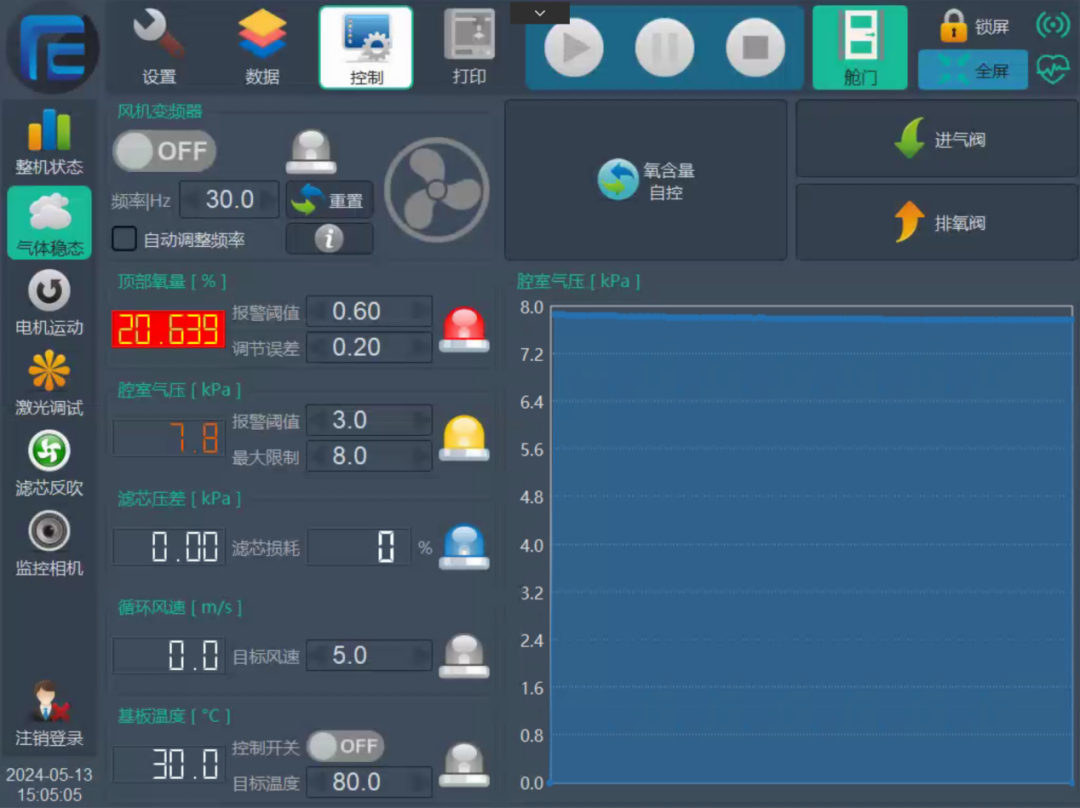This screenshot has height=808, width=1080.
Task: Toggle the 风机变频器 fan inverter switch
Action: click(164, 151)
